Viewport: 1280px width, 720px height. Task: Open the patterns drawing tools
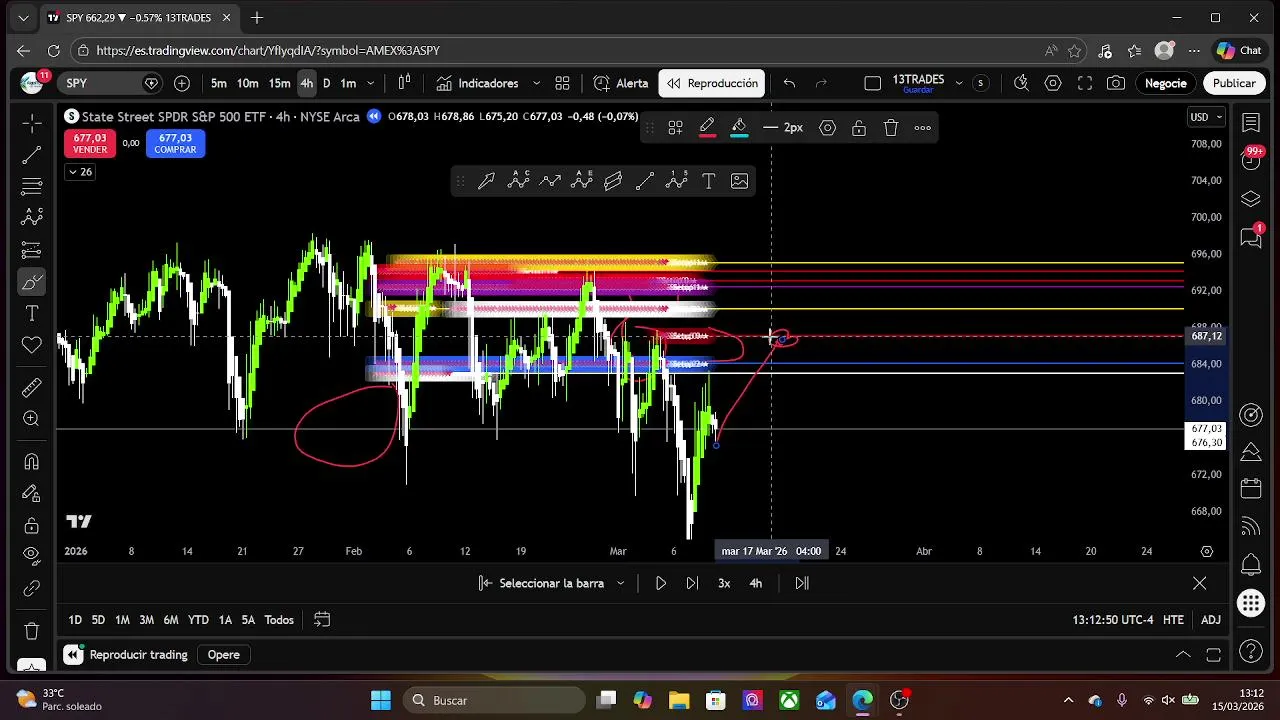point(31,218)
